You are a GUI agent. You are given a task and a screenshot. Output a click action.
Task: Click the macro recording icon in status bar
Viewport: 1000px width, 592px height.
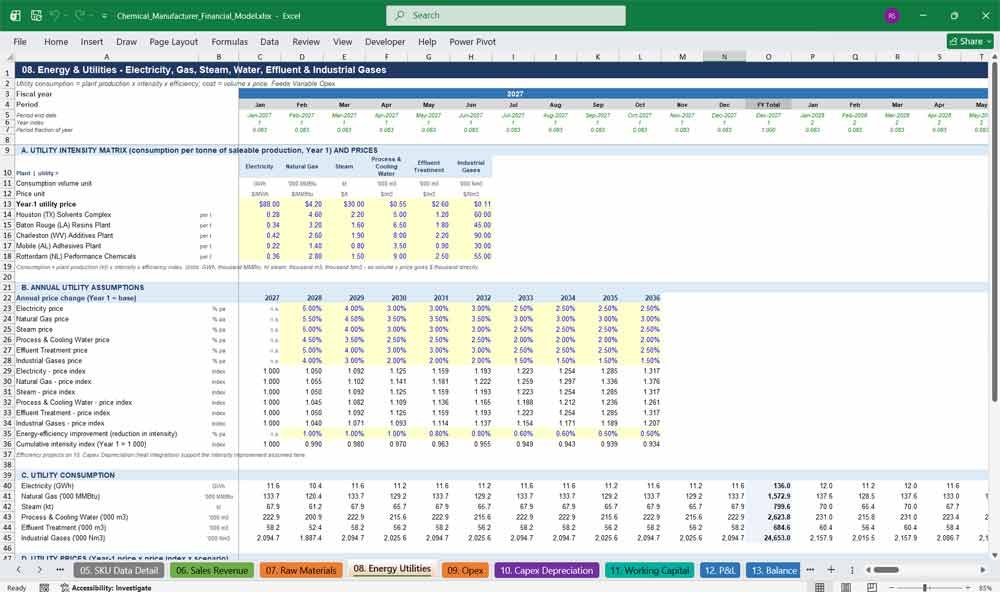44,588
